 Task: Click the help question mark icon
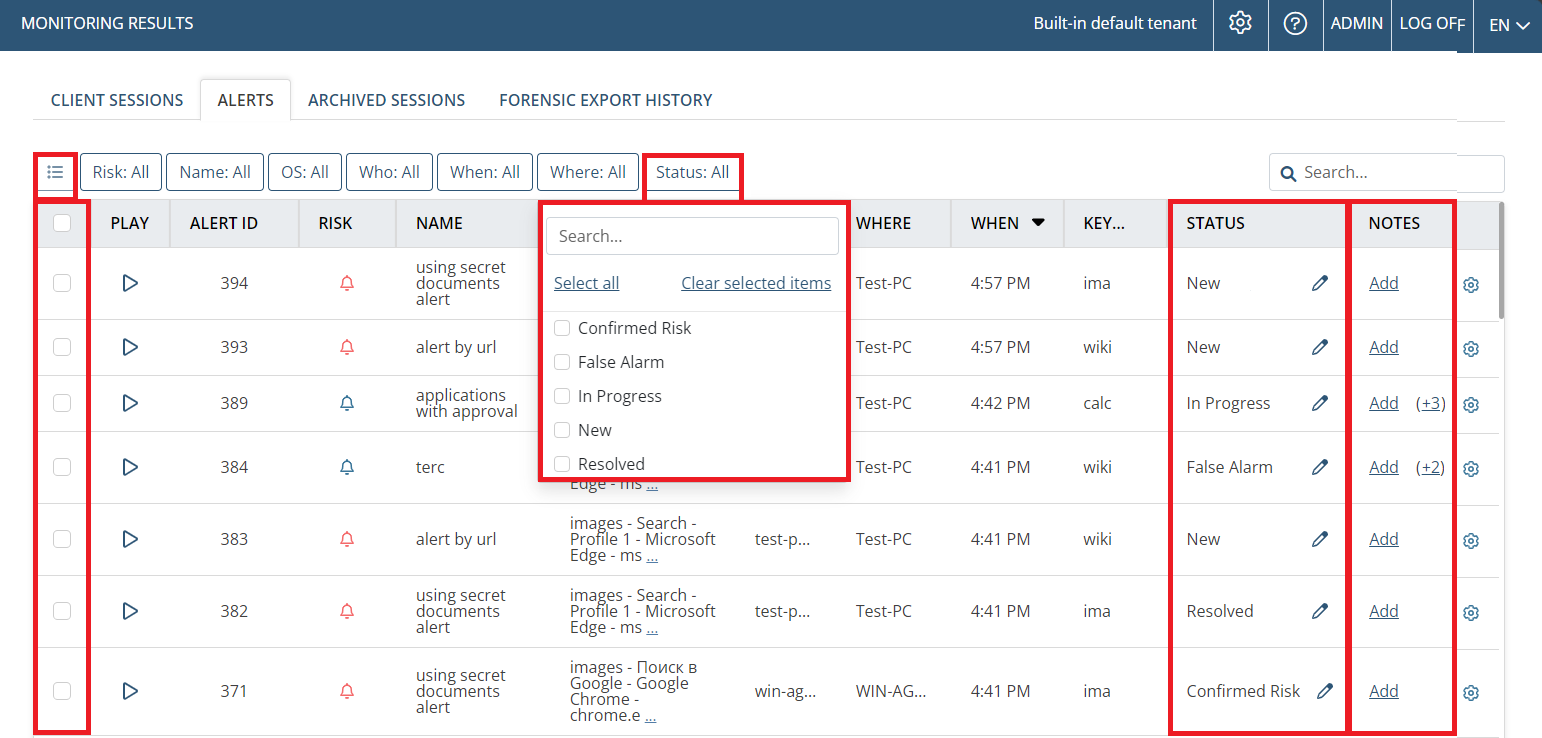[x=1295, y=23]
